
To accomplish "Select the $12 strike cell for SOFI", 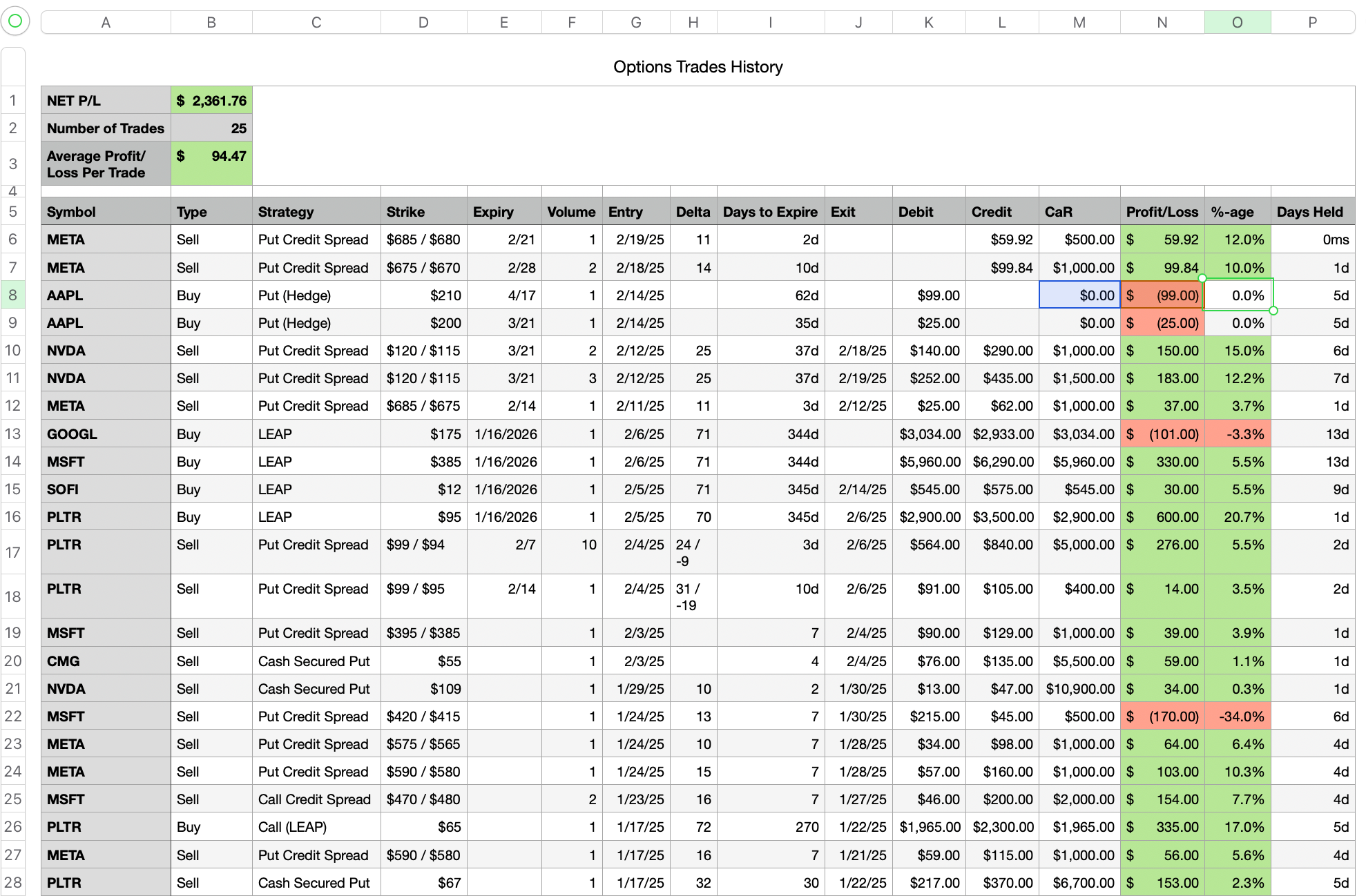I will tap(423, 489).
